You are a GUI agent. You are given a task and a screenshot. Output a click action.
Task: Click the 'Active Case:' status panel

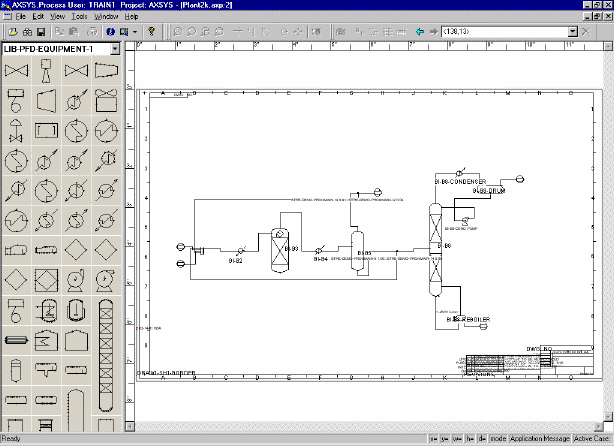tap(592, 439)
